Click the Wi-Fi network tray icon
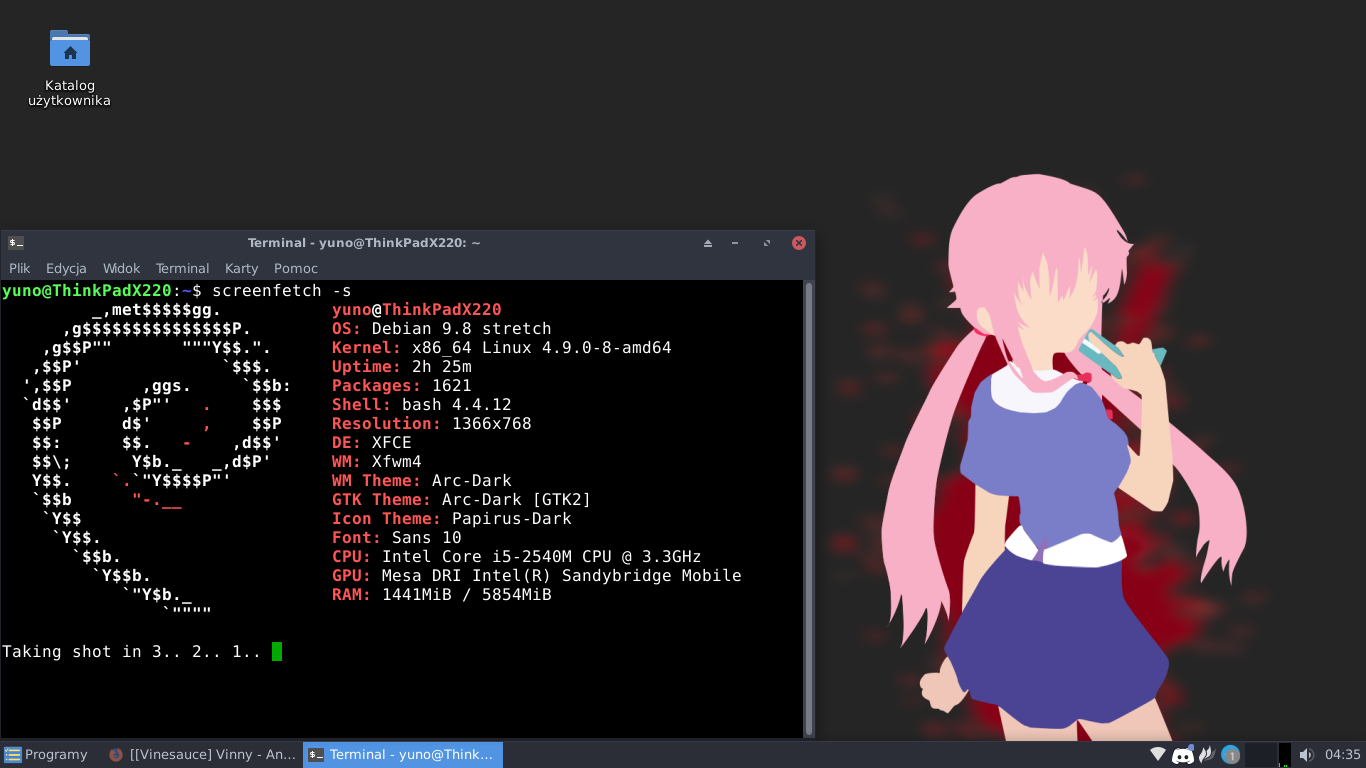1366x768 pixels. (1158, 755)
